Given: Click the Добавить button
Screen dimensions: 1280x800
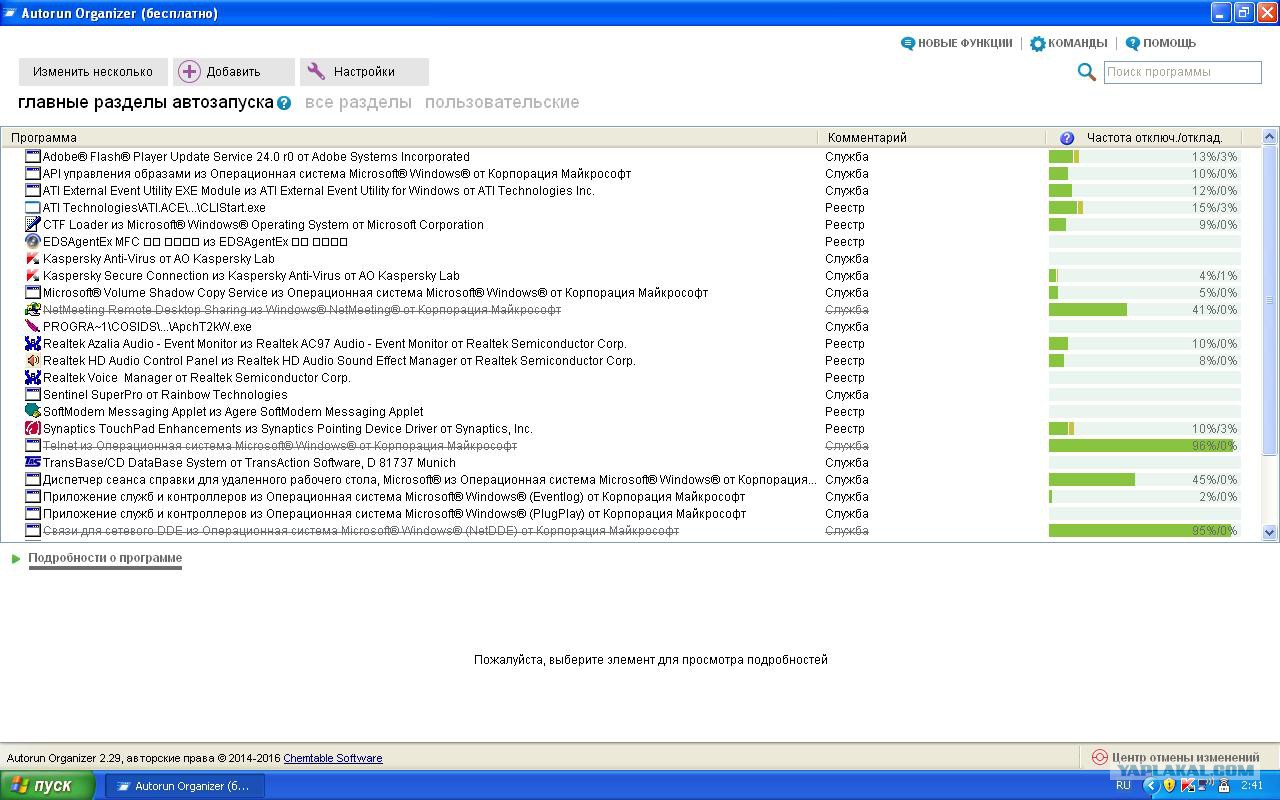Looking at the screenshot, I should [x=234, y=72].
